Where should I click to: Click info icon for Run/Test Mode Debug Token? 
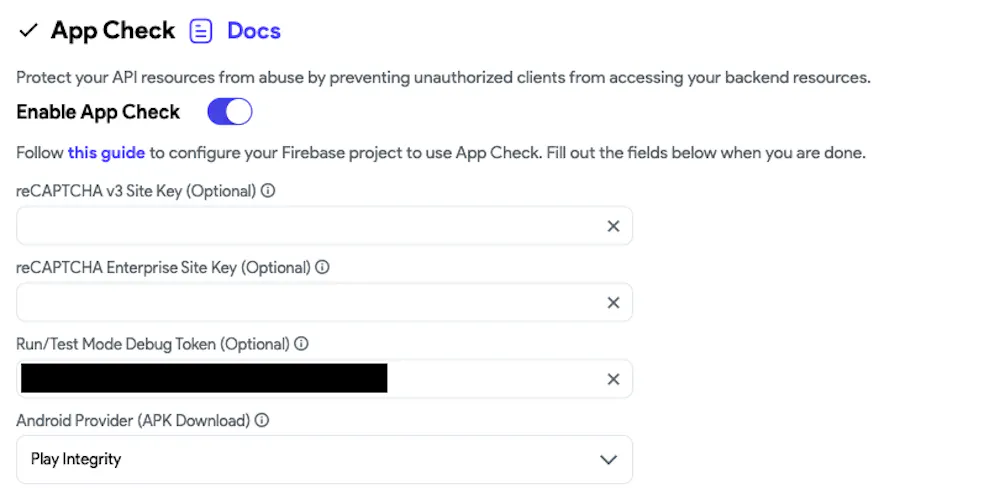click(x=301, y=343)
